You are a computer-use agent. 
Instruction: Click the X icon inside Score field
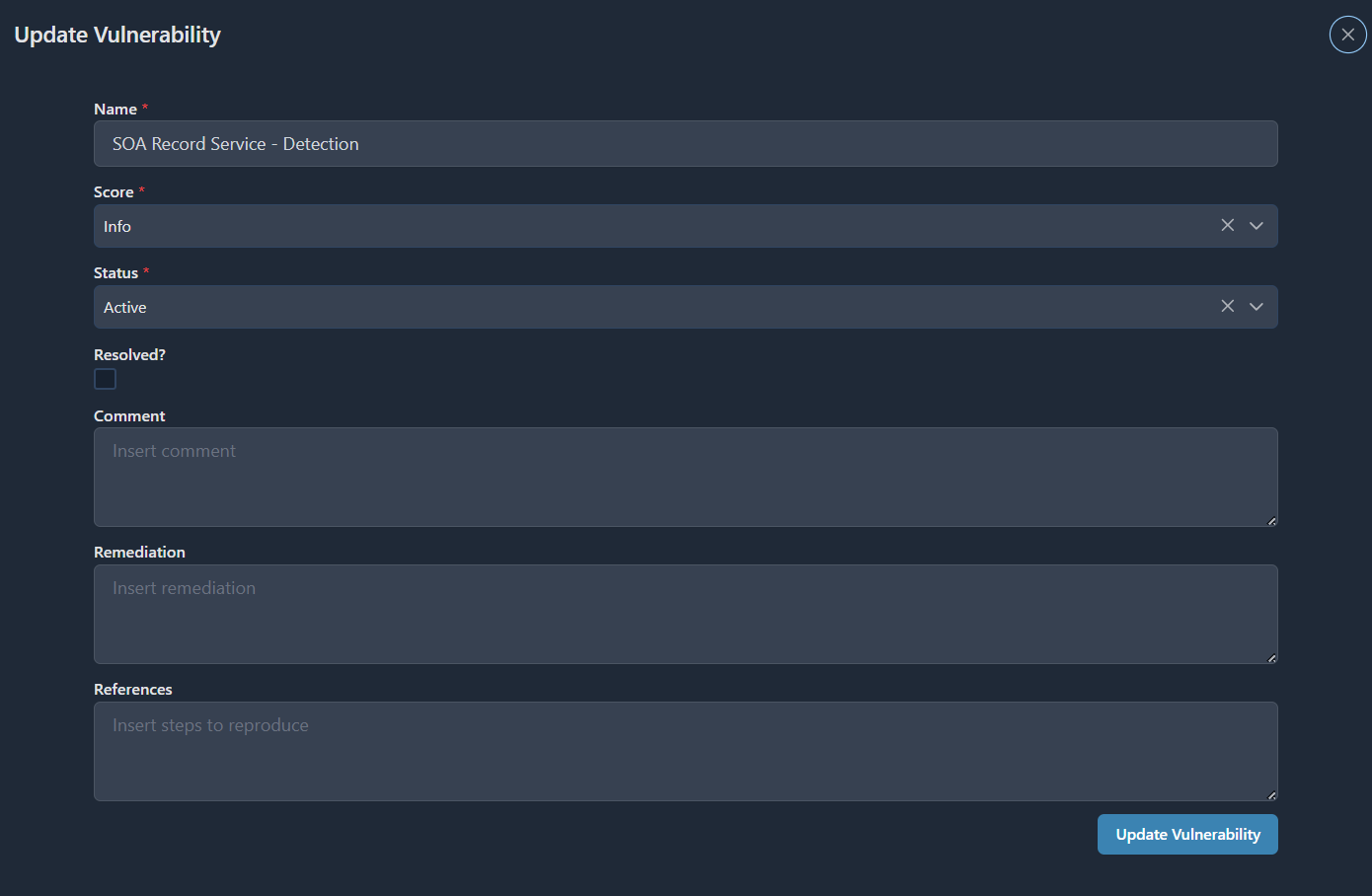pyautogui.click(x=1227, y=225)
